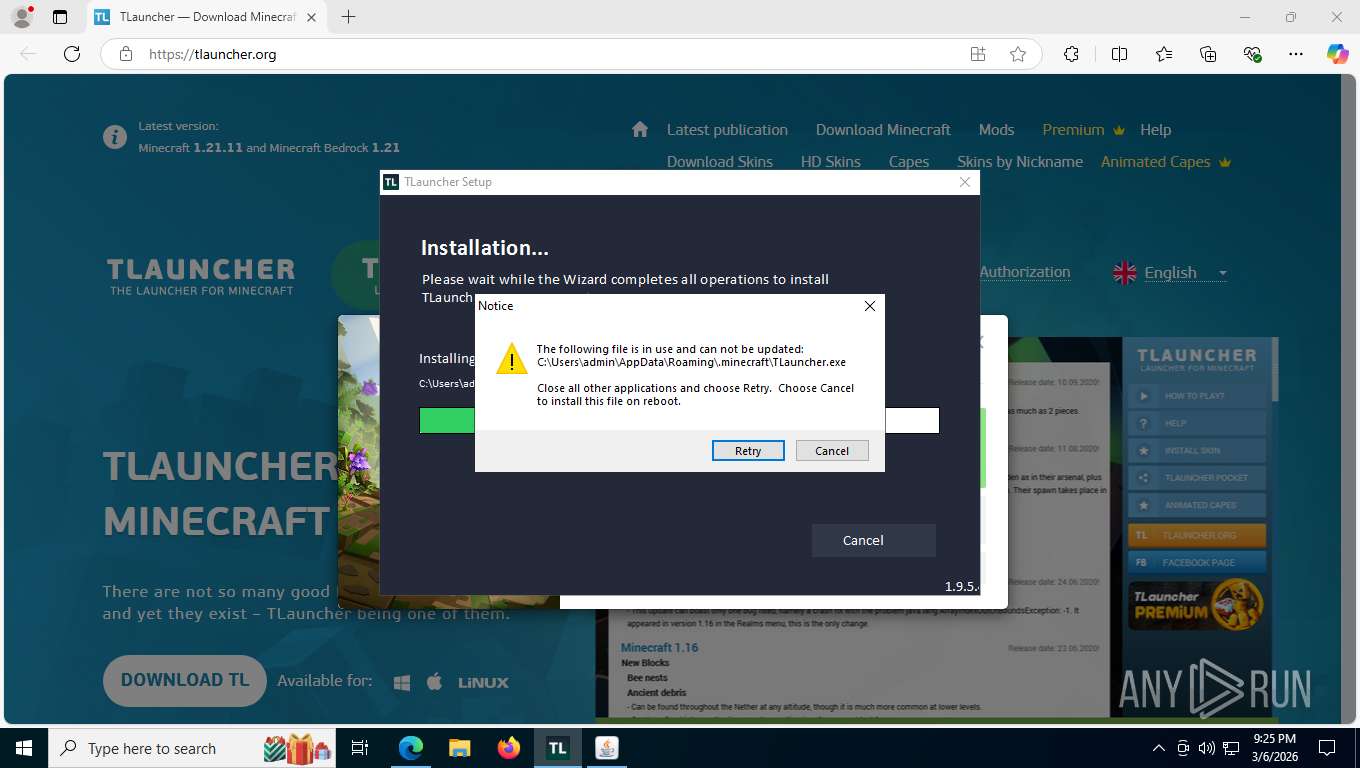Select the TLauncher browser tab
Screen dimensions: 1360x768
(207, 17)
